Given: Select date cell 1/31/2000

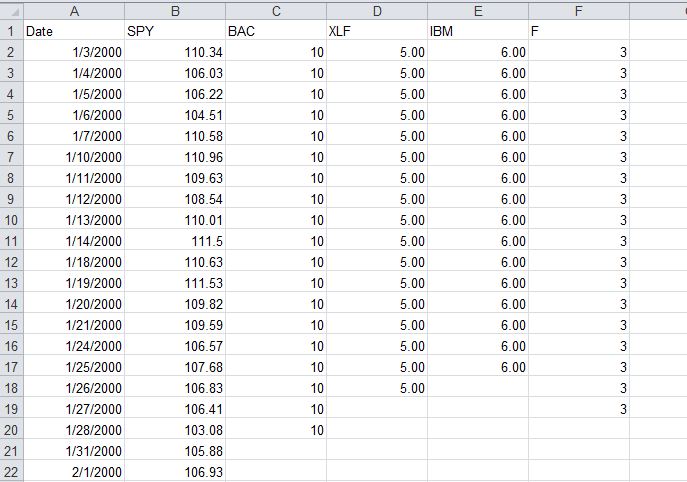Looking at the screenshot, I should (x=74, y=451).
